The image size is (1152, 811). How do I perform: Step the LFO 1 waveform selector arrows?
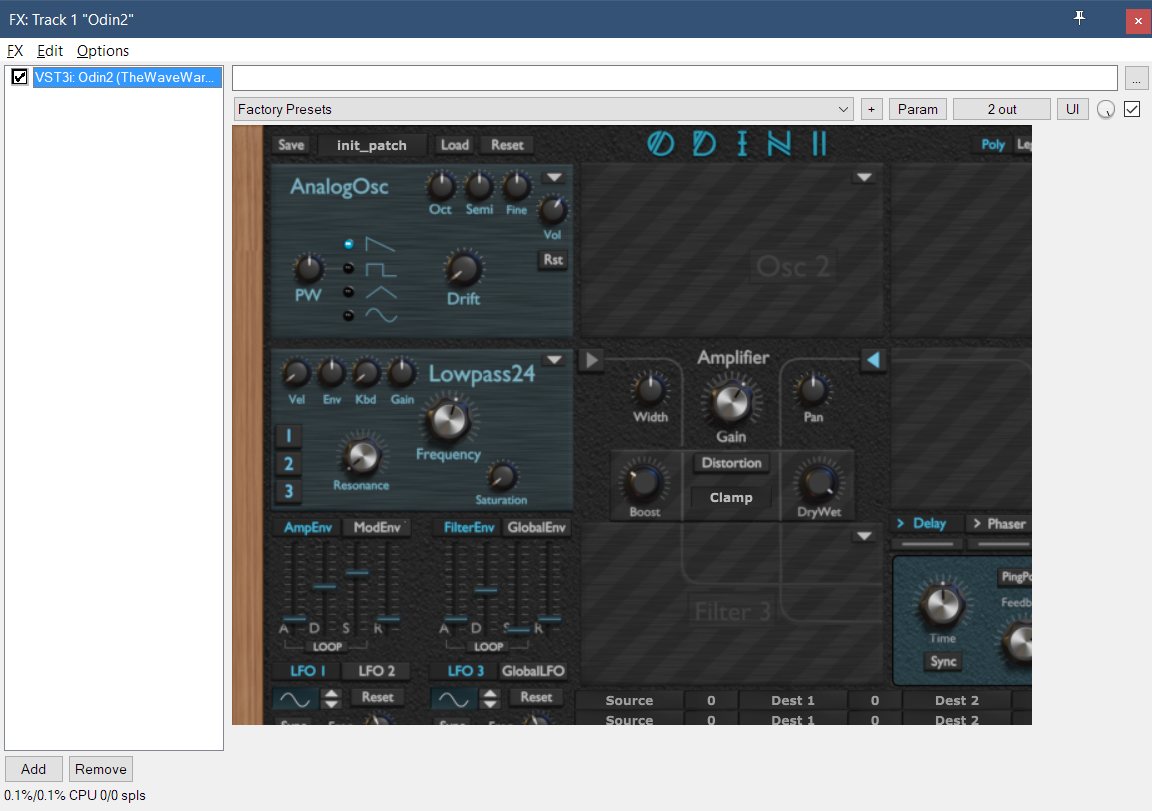[x=332, y=698]
